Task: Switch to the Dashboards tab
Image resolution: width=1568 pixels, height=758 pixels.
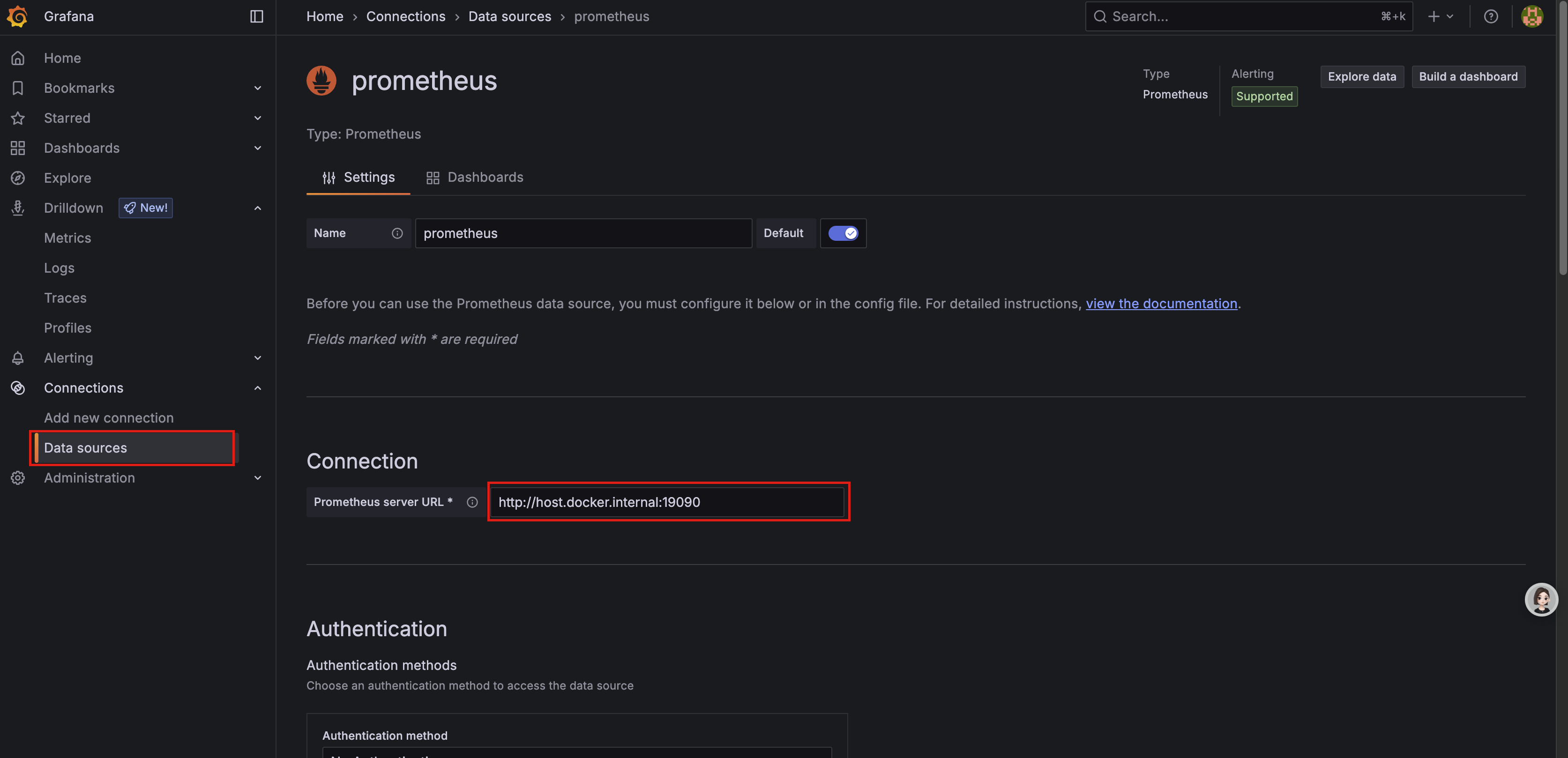Action: pyautogui.click(x=475, y=177)
